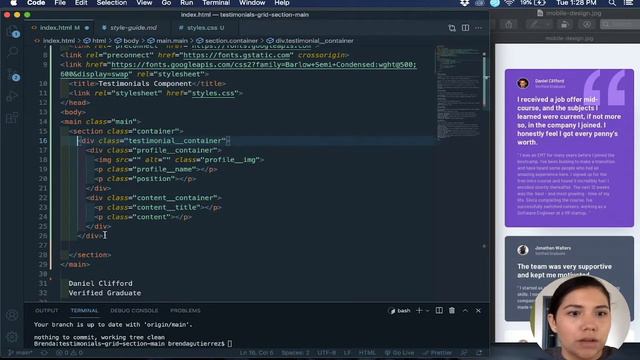Close the terminal panel
Viewport: 640px width, 360px height.
(x=478, y=311)
